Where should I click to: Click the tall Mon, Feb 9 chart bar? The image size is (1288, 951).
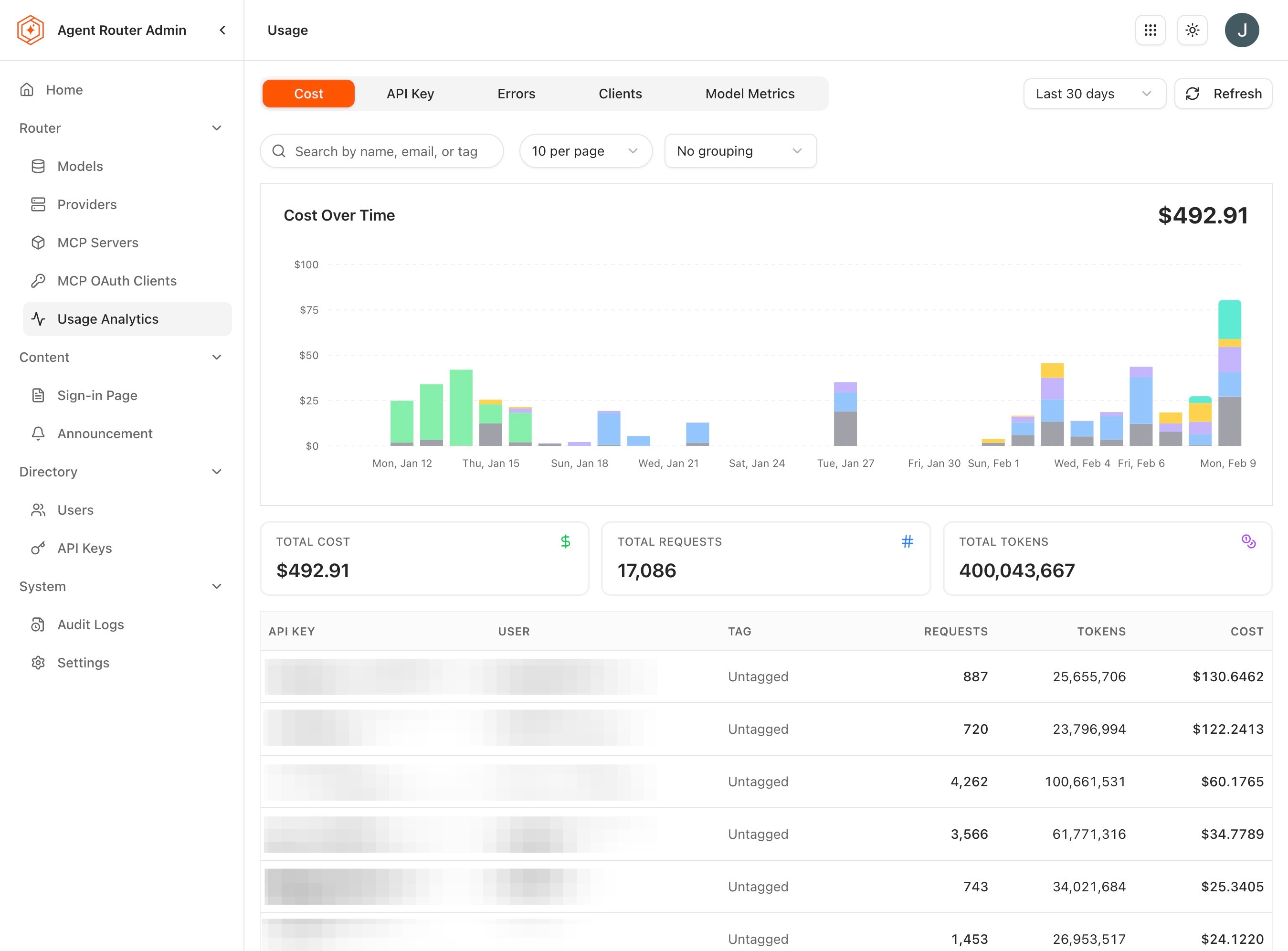point(1229,372)
